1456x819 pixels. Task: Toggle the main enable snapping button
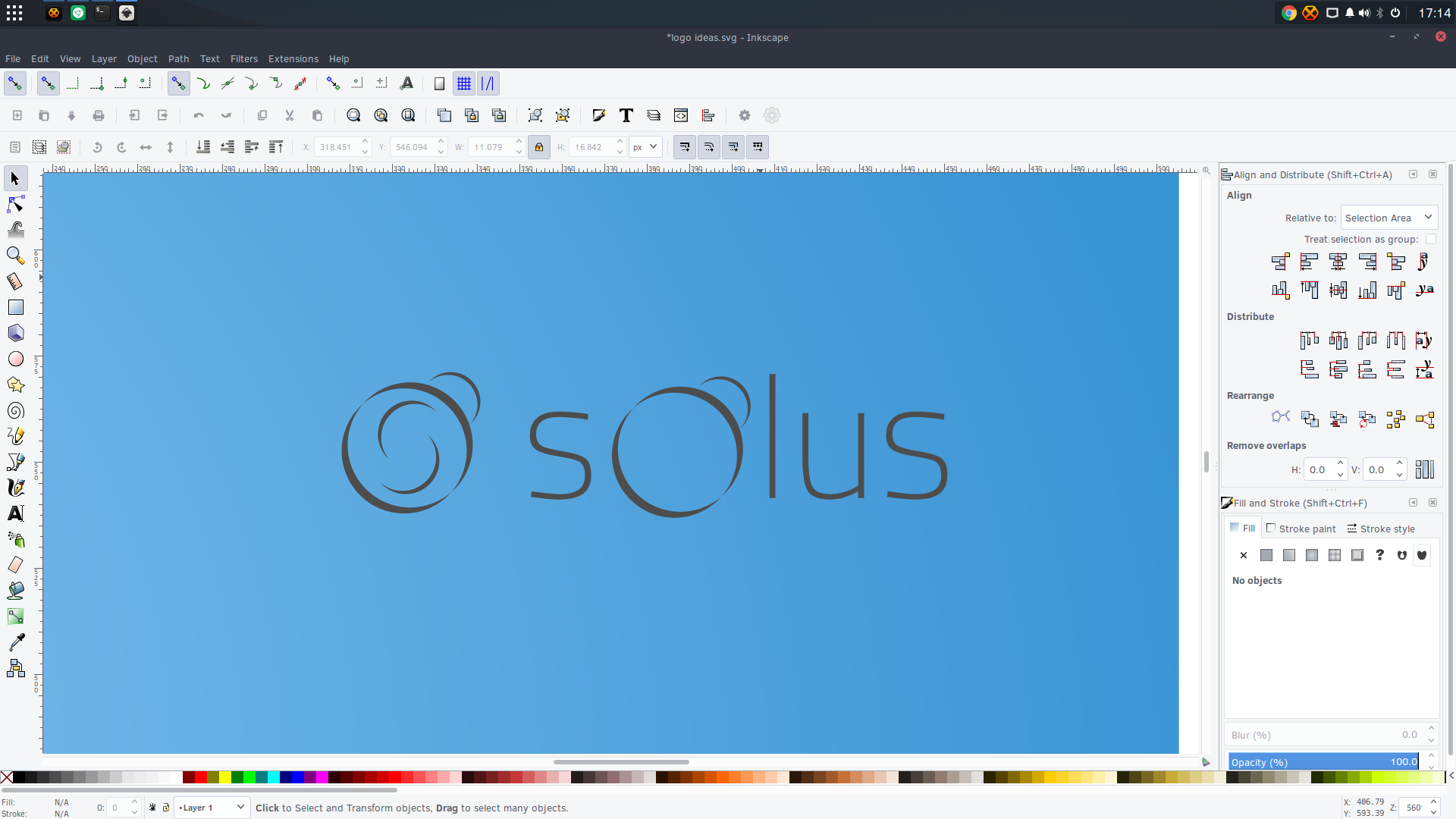(15, 83)
